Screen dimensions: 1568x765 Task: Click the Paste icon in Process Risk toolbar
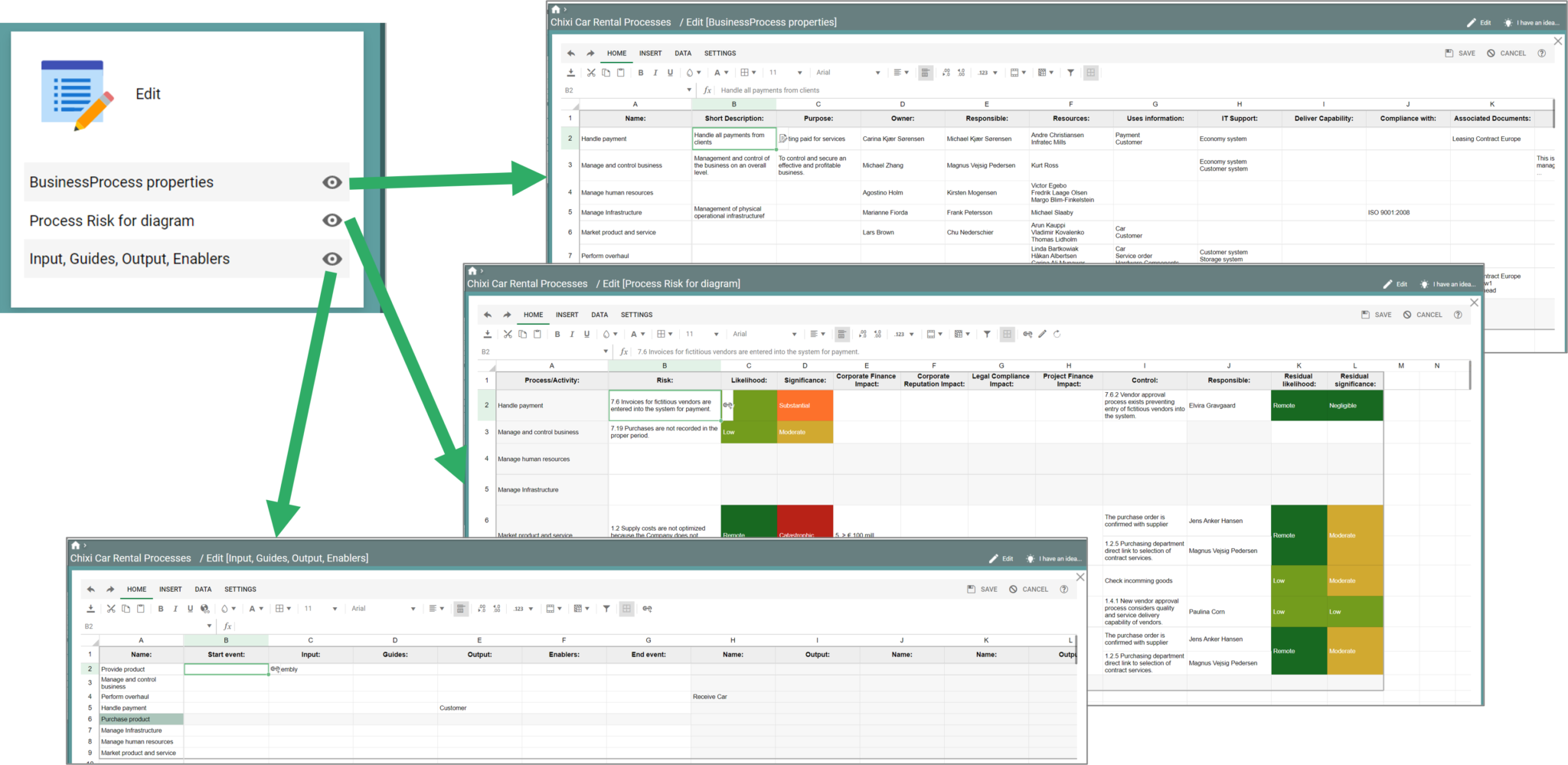click(537, 334)
